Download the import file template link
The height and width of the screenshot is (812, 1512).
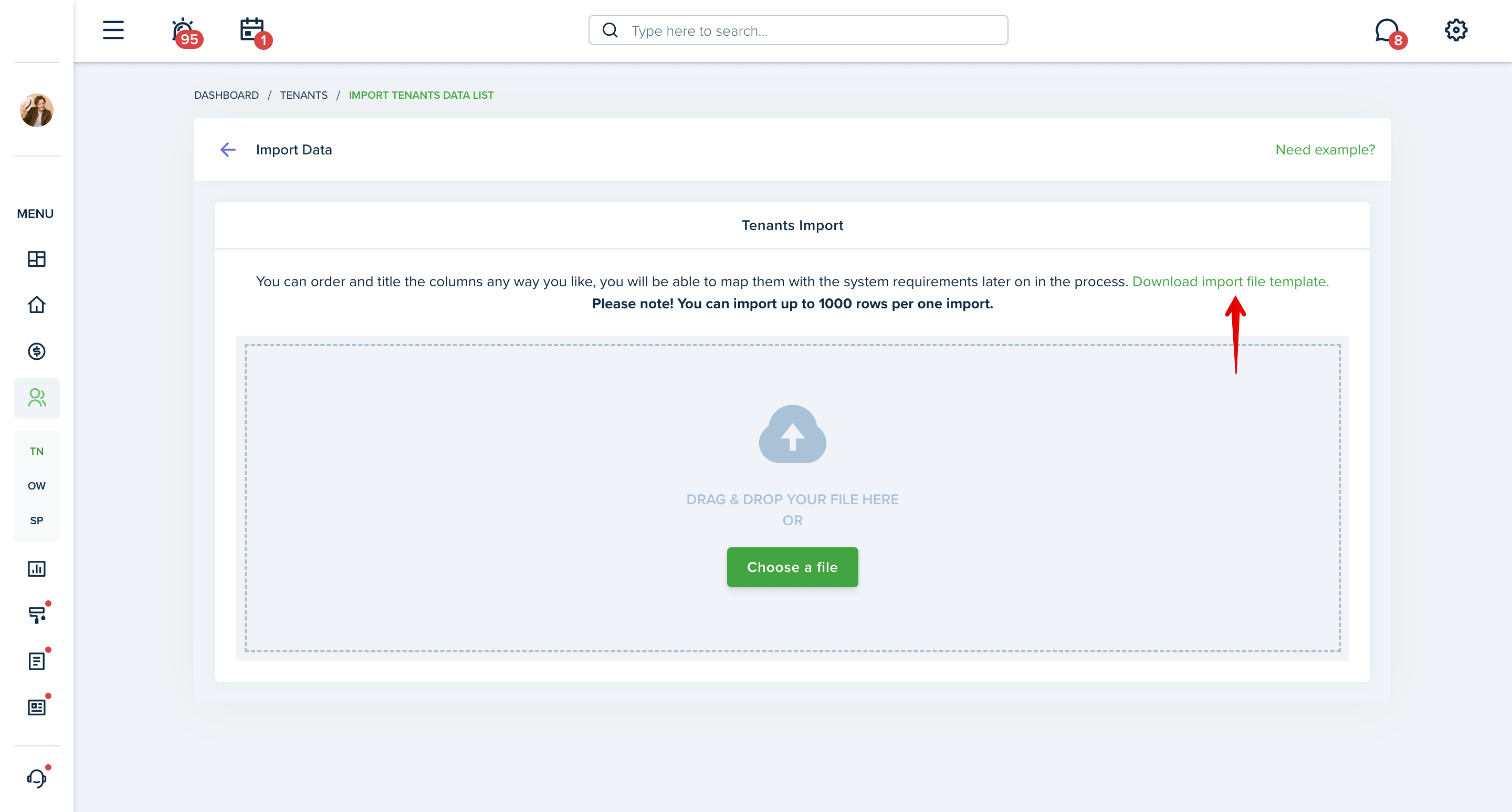(x=1229, y=281)
